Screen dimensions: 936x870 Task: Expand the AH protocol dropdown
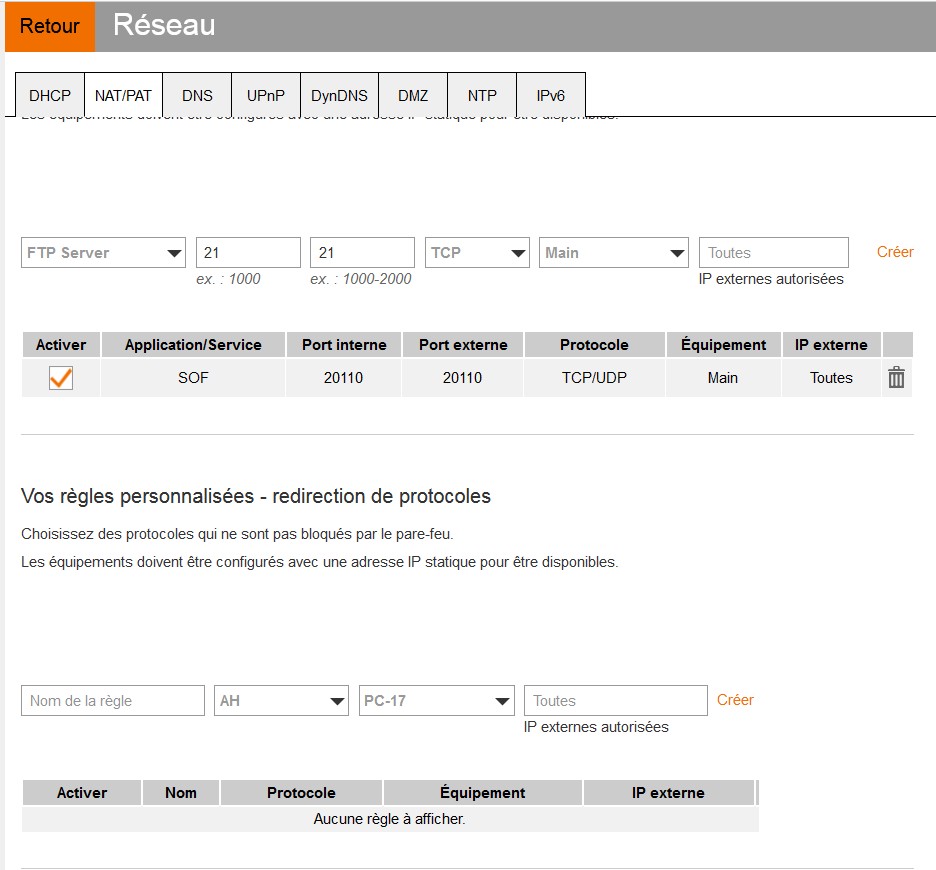point(281,701)
